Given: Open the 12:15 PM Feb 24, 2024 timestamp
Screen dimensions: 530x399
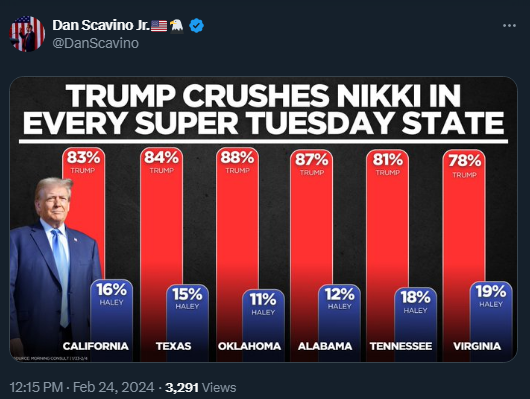Looking at the screenshot, I should 82,387.
